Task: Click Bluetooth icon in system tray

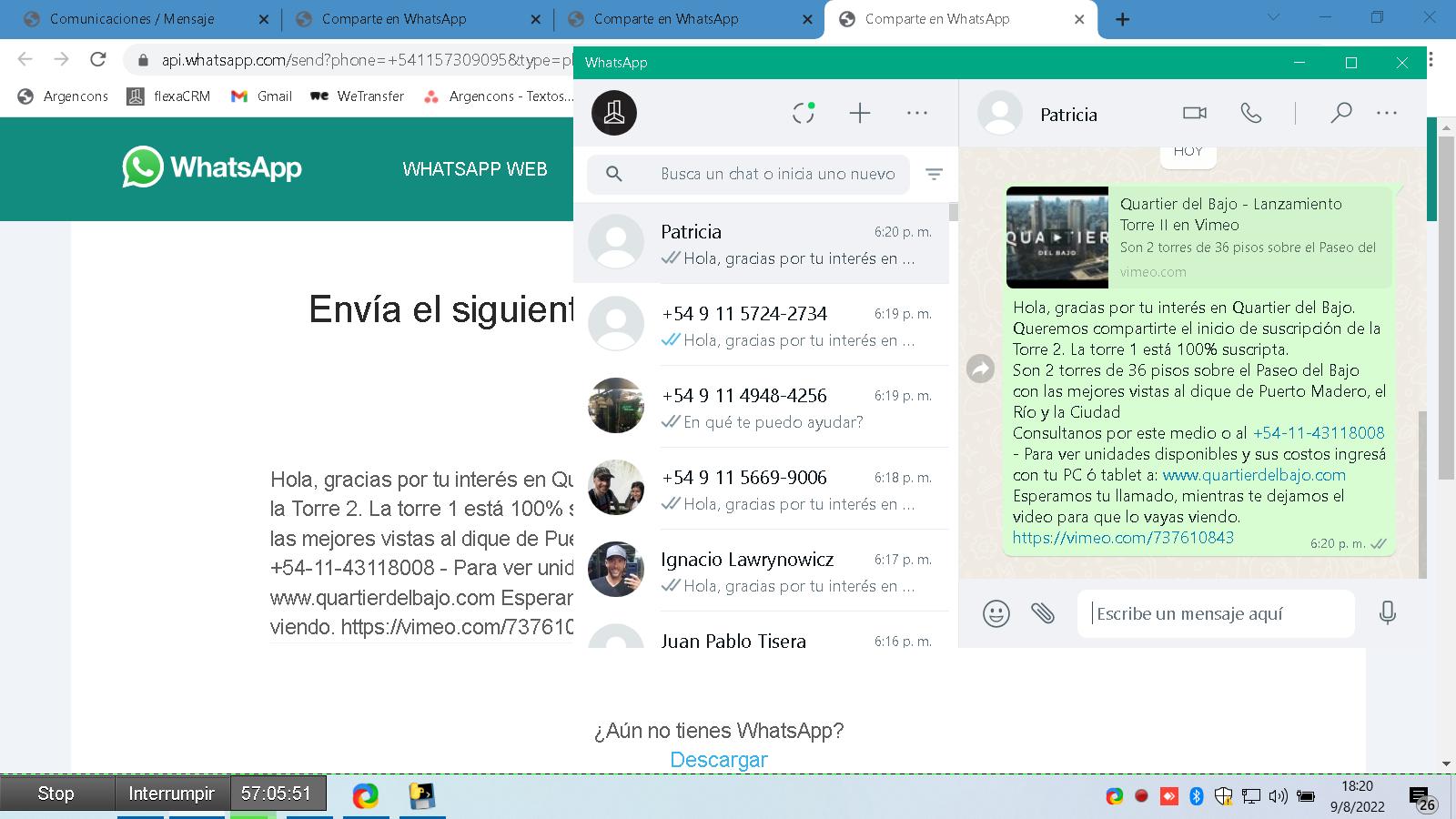Action: coord(1197,796)
